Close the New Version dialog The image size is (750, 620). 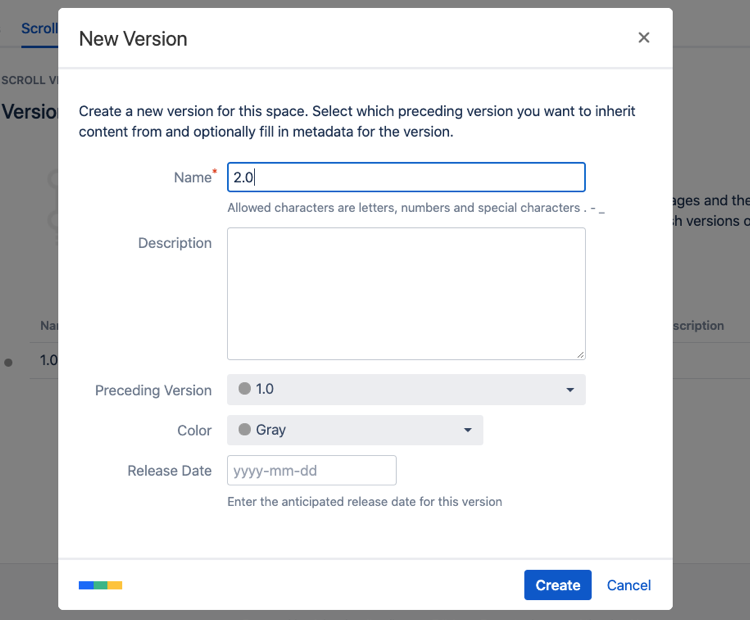[644, 38]
